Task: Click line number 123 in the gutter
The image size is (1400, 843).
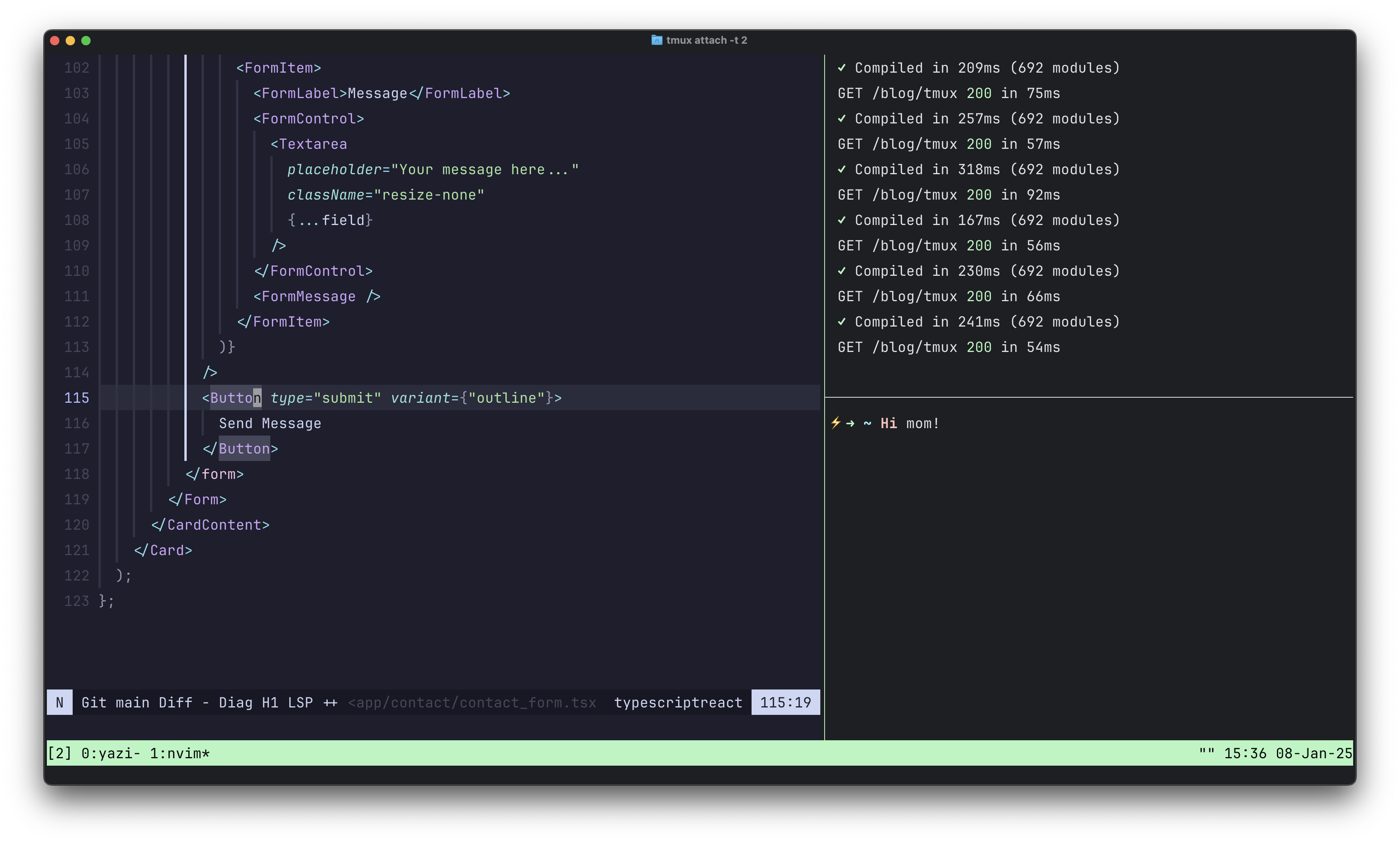Action: click(x=77, y=601)
